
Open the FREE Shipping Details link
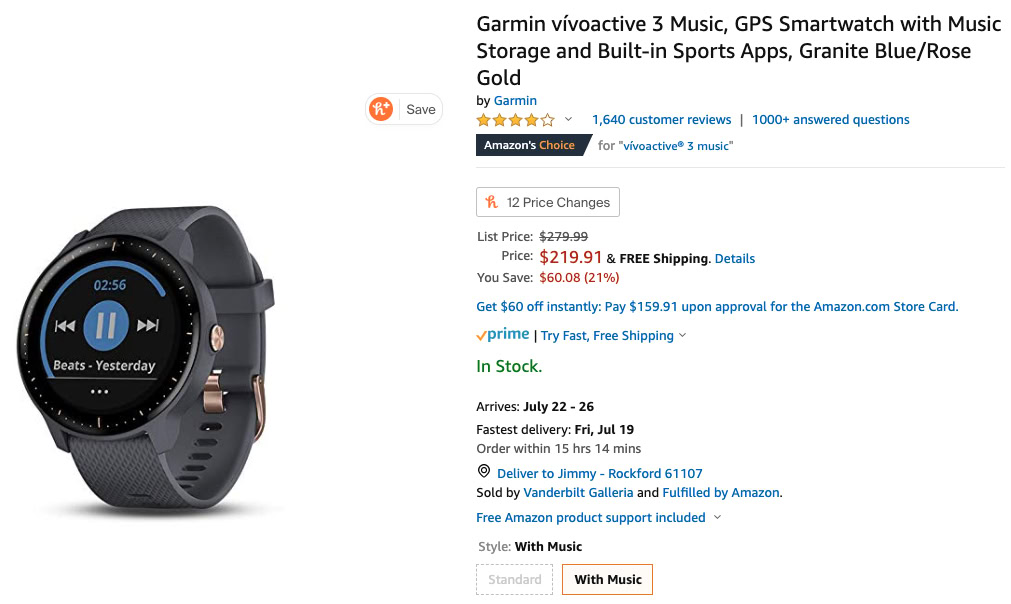735,258
